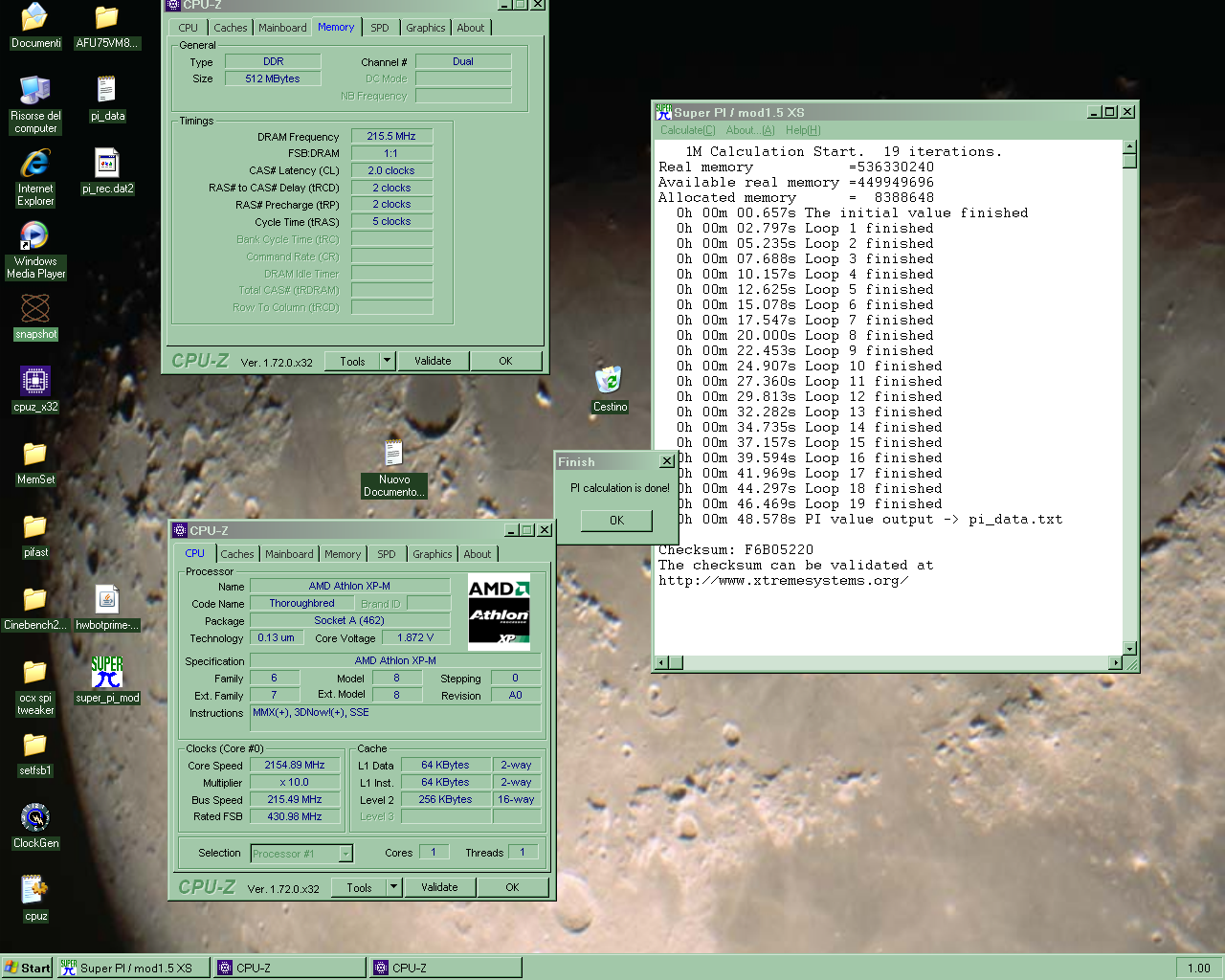Activate the second CPU-Z taskbar button
1225x980 pixels.
[x=446, y=968]
